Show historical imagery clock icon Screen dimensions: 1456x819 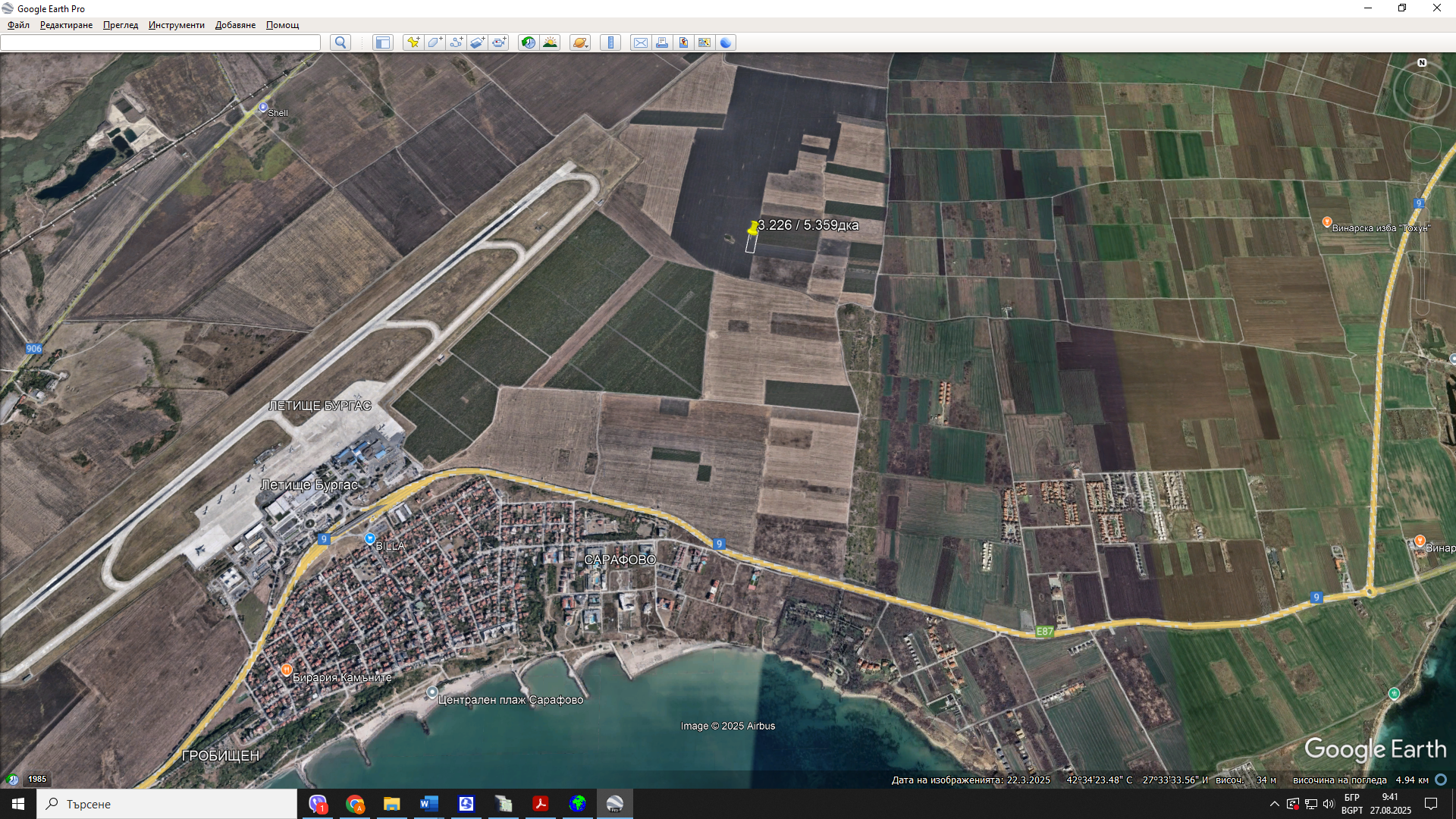529,42
